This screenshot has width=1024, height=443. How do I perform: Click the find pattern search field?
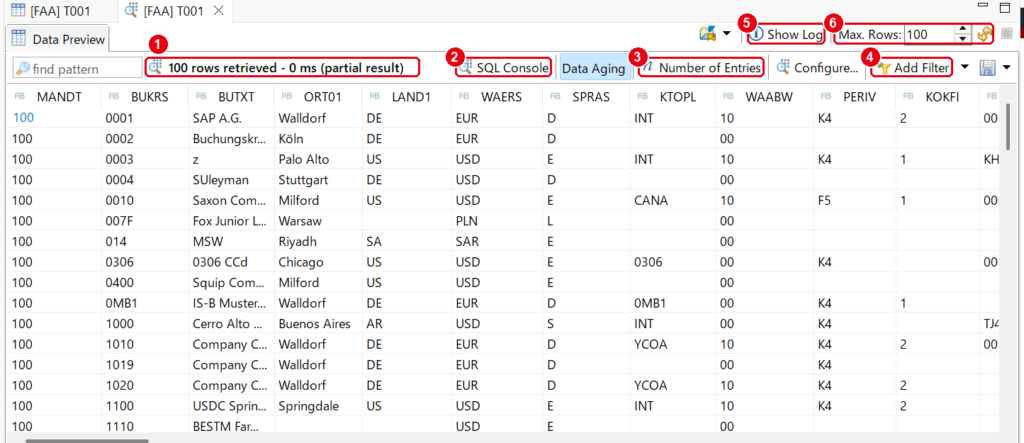coord(77,68)
